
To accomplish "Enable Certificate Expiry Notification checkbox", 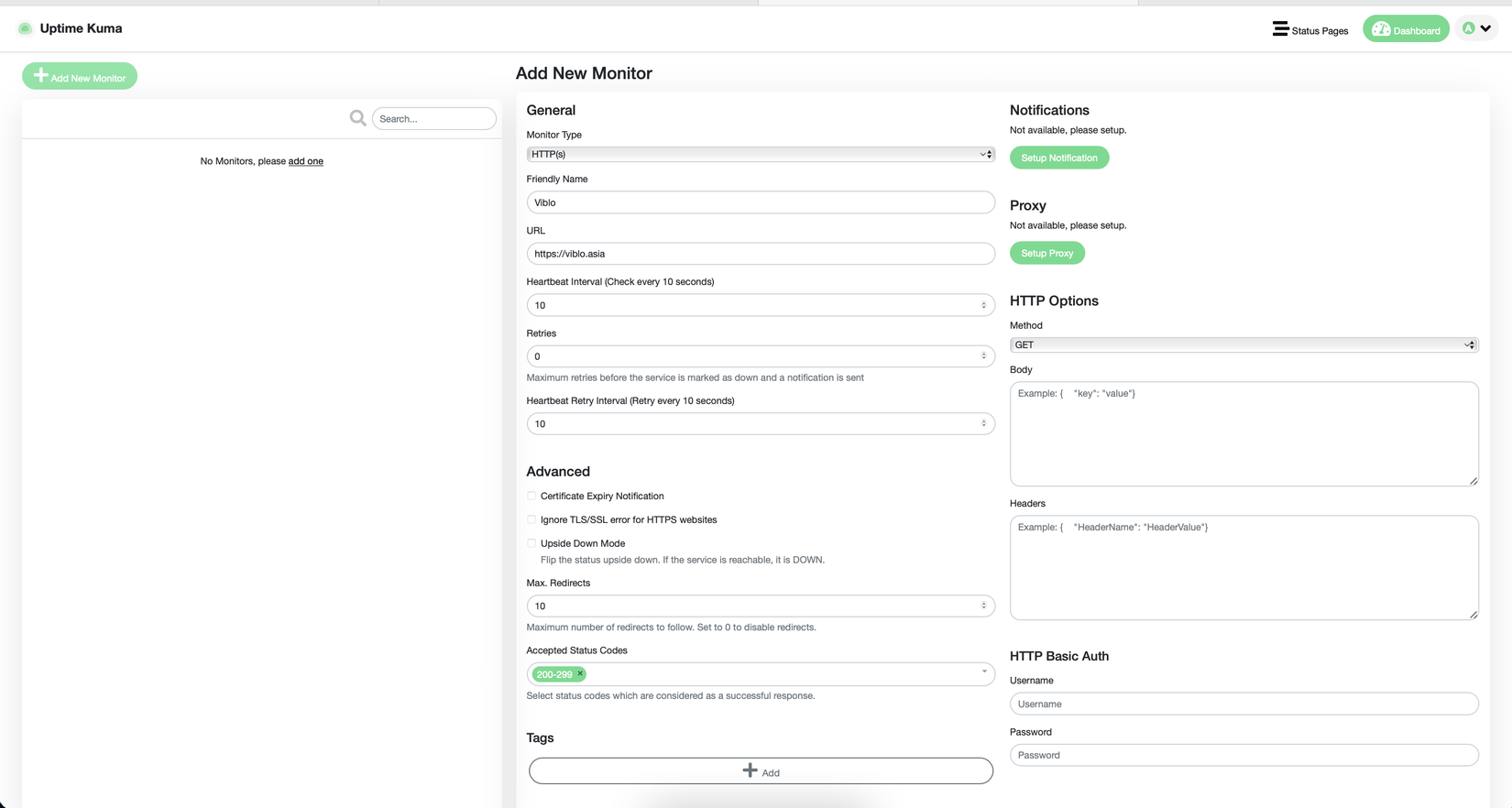I will point(531,496).
